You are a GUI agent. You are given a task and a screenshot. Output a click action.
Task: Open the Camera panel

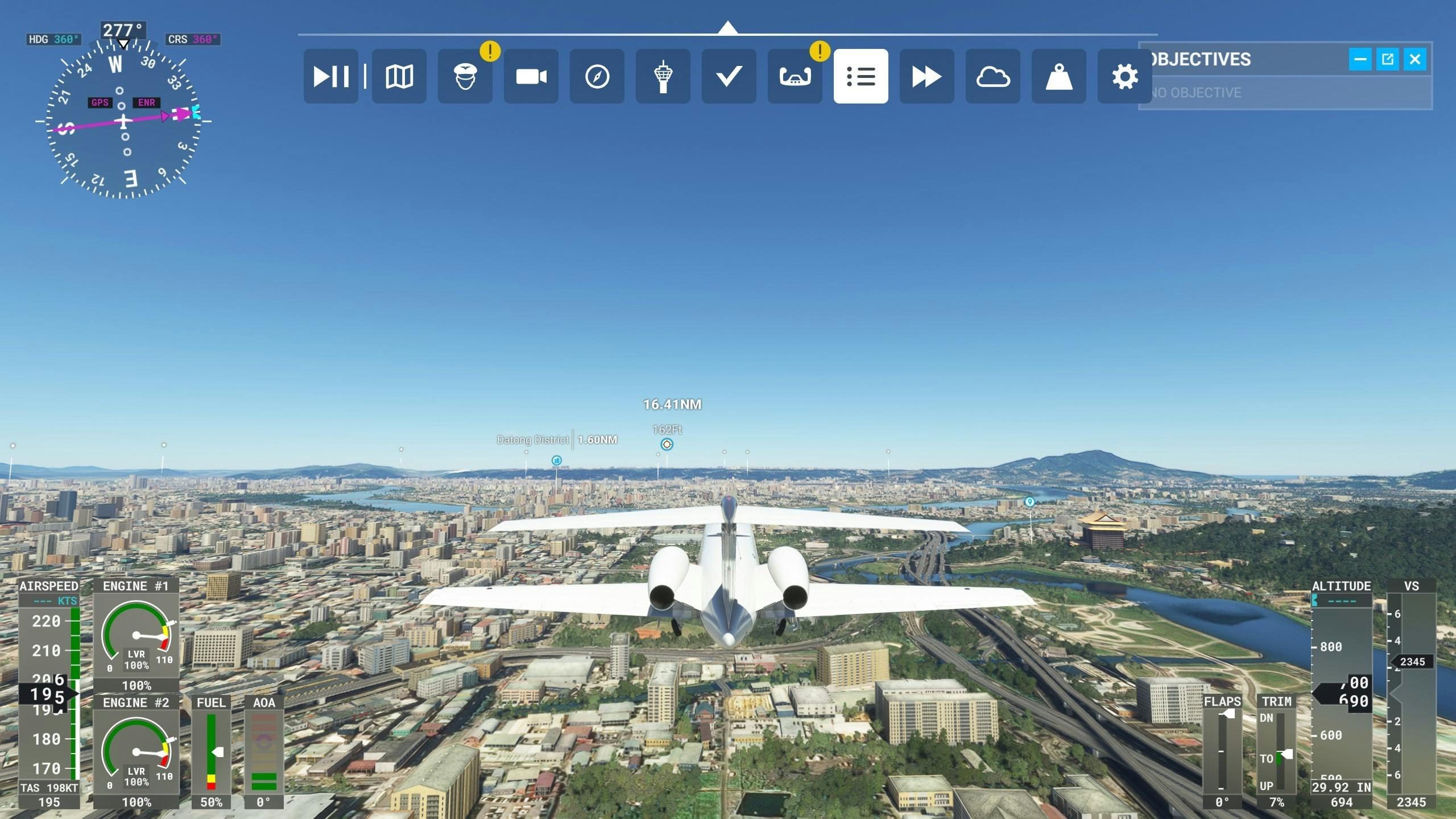click(531, 76)
